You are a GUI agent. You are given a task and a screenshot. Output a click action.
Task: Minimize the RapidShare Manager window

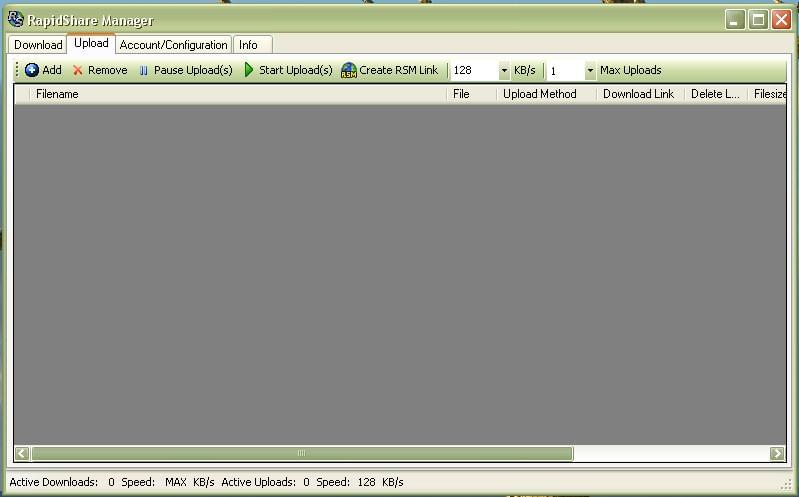tap(735, 20)
